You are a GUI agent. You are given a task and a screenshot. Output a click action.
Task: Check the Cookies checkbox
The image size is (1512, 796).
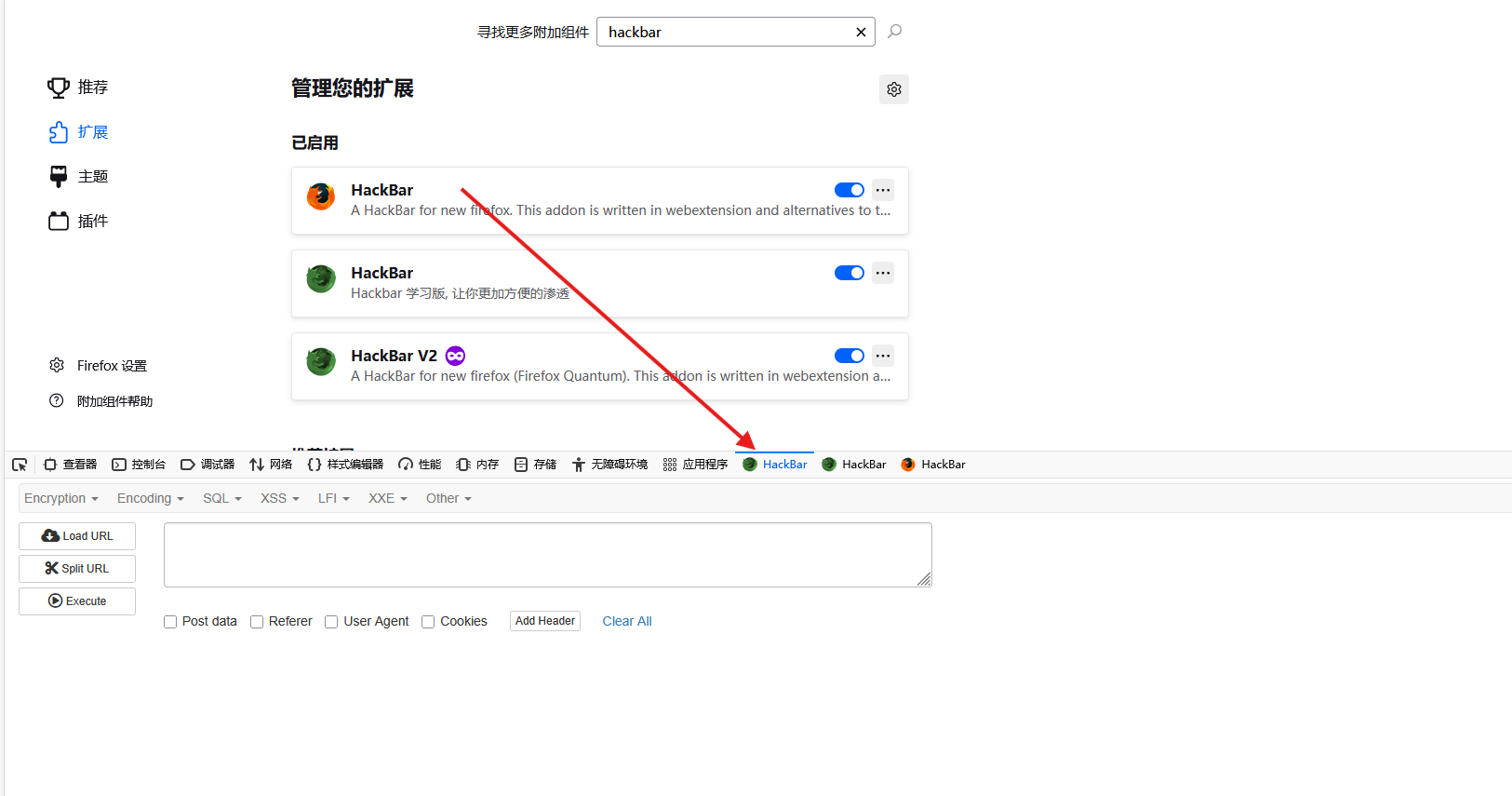(428, 622)
